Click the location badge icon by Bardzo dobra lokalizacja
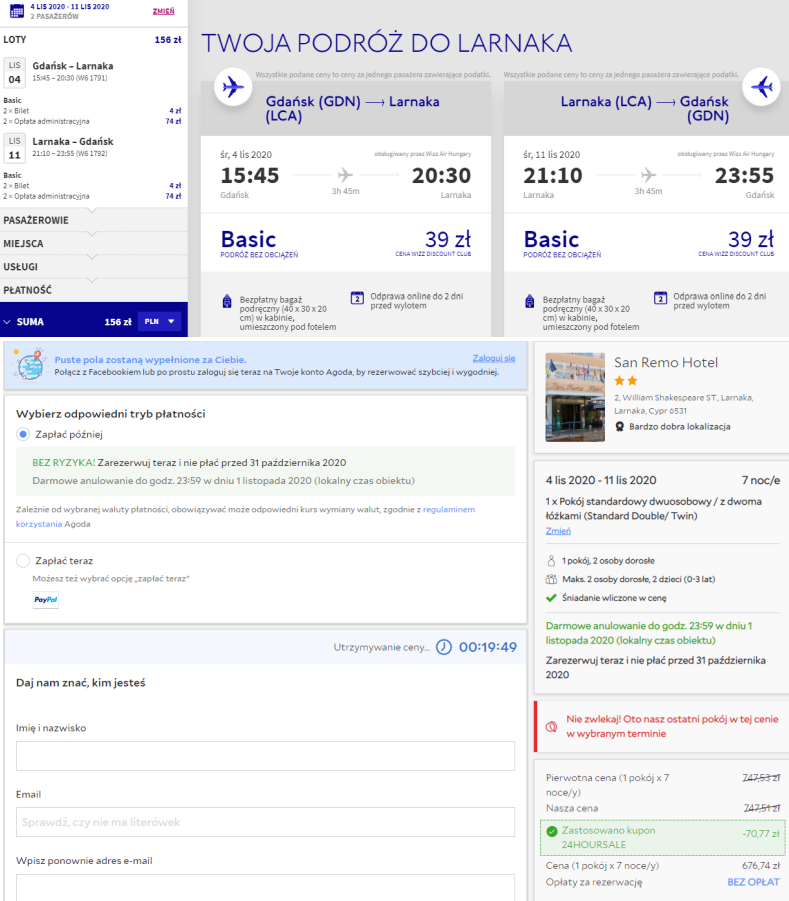Viewport: 789px width, 901px height. click(619, 426)
